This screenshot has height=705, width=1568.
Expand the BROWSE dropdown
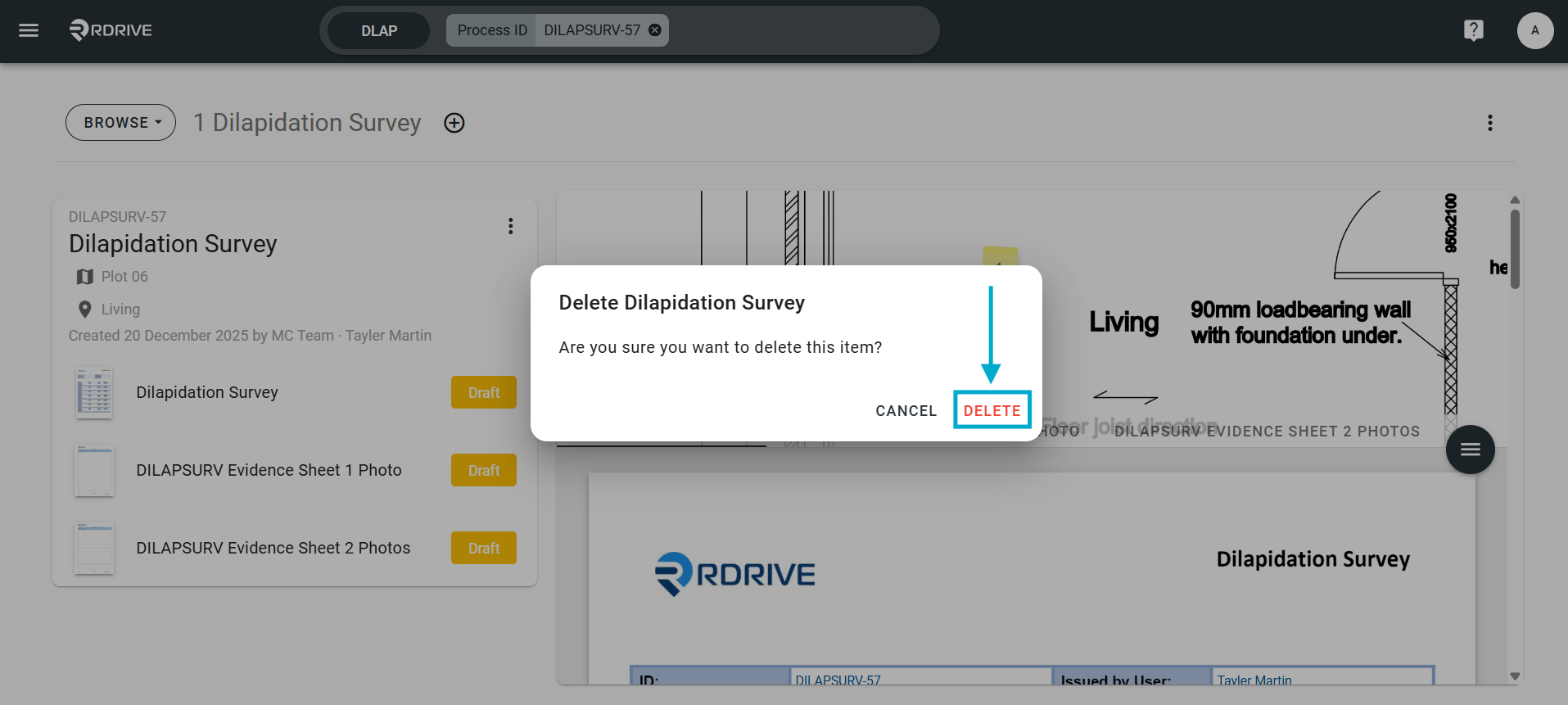coord(121,122)
